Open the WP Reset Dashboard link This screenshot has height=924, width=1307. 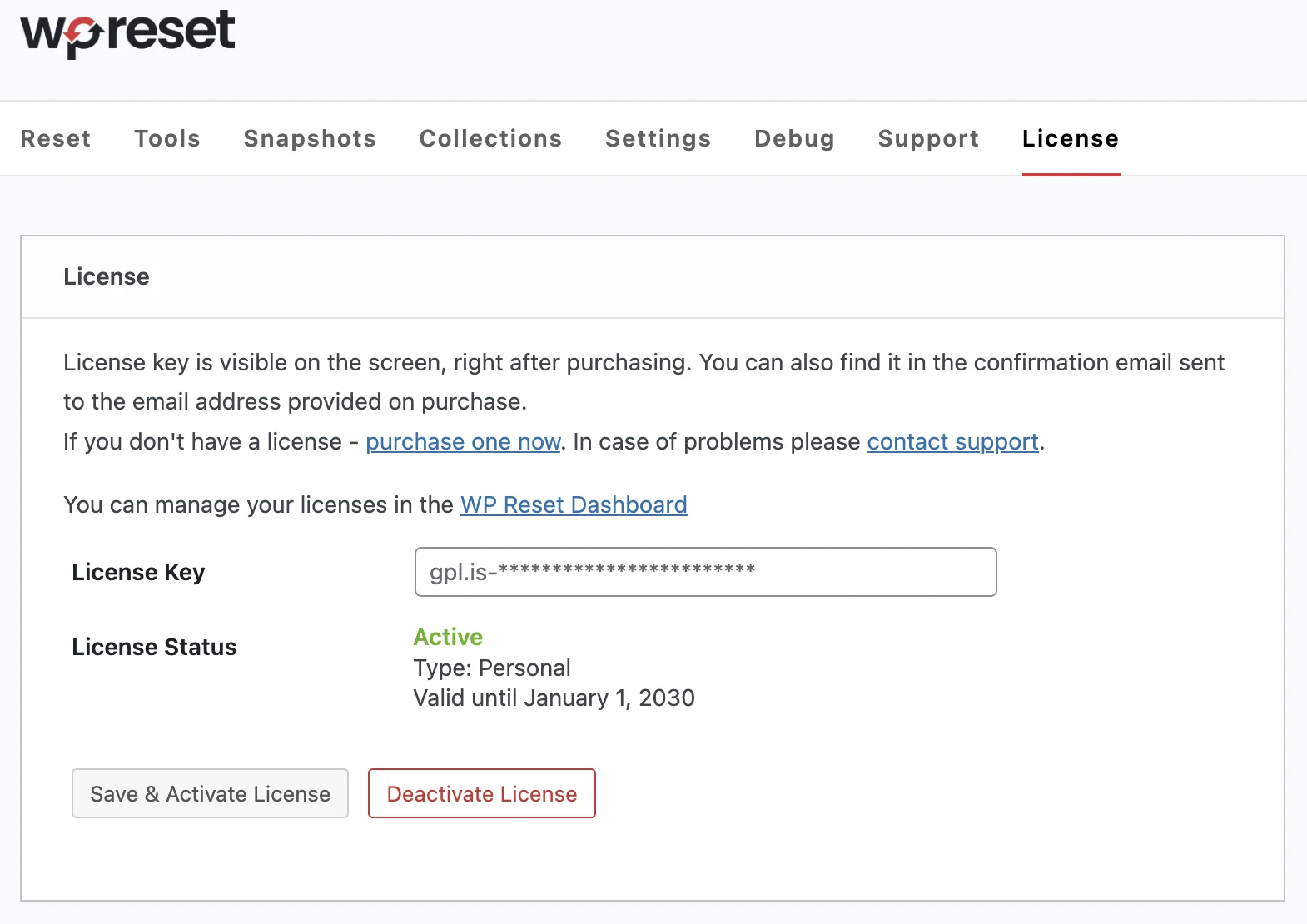pyautogui.click(x=574, y=504)
